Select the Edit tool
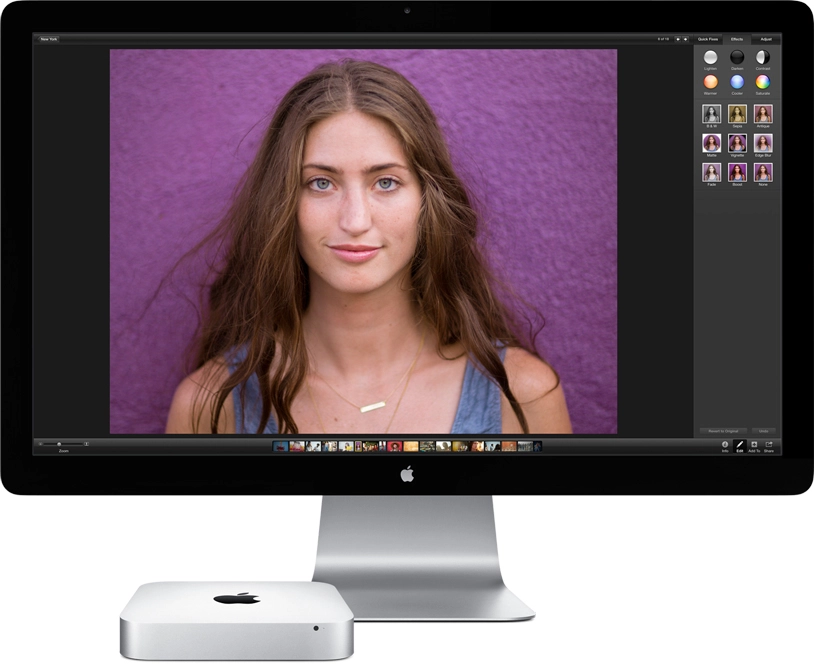Image resolution: width=814 pixels, height=664 pixels. 739,446
